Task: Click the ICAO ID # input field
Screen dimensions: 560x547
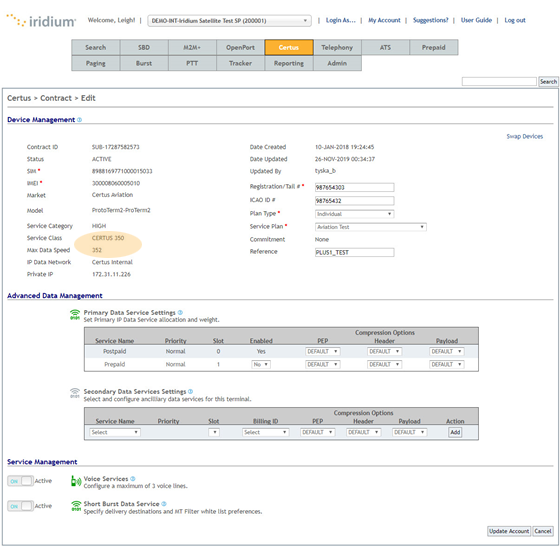Action: [354, 201]
